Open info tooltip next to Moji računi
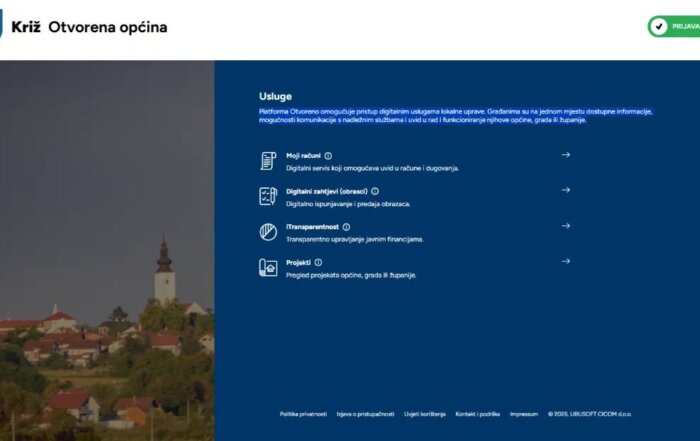This screenshot has height=441, width=700. [x=328, y=156]
